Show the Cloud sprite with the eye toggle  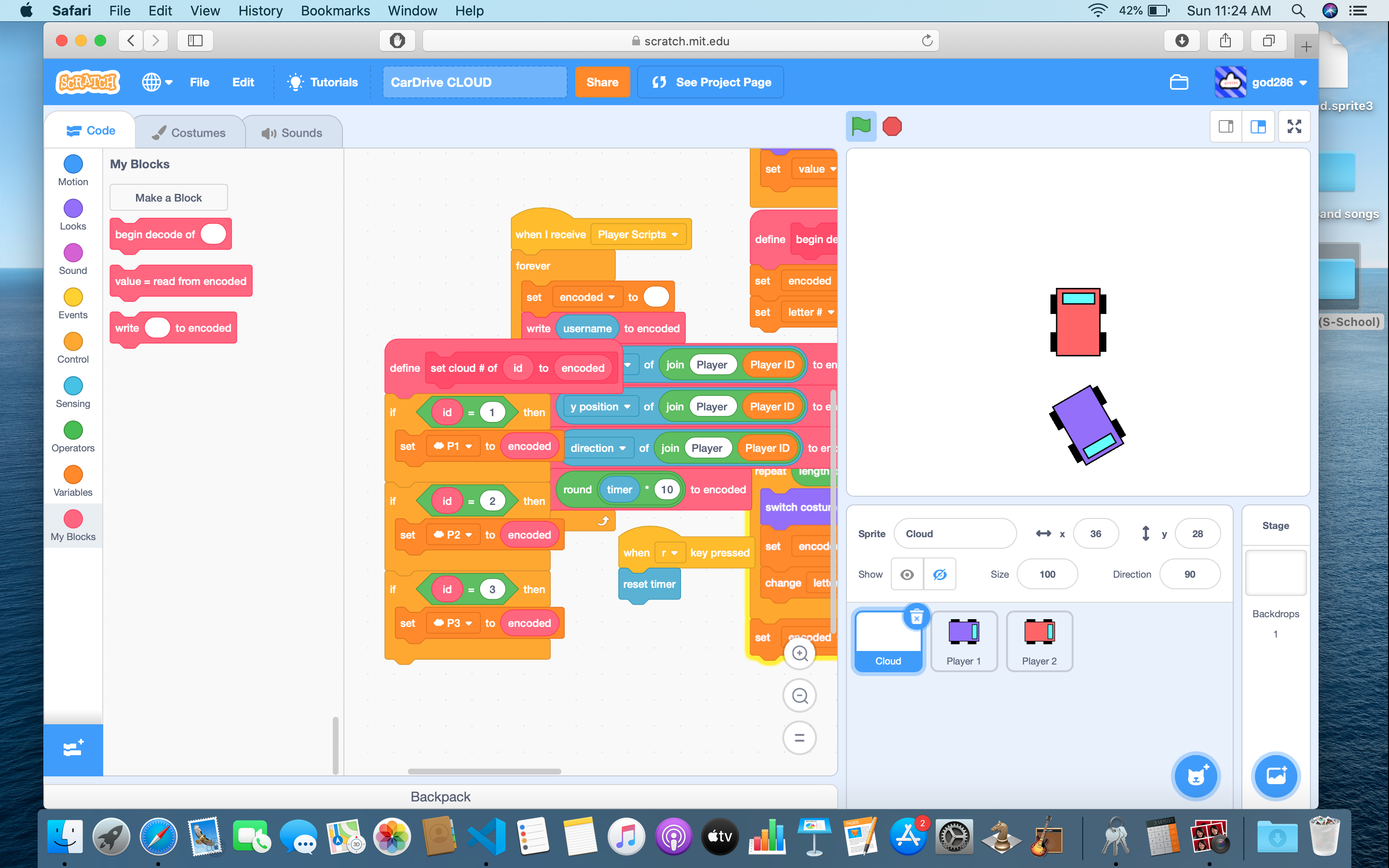pos(907,573)
